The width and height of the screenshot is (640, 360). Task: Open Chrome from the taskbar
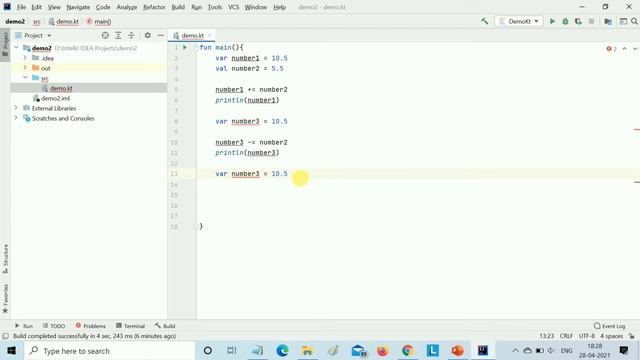tap(407, 351)
